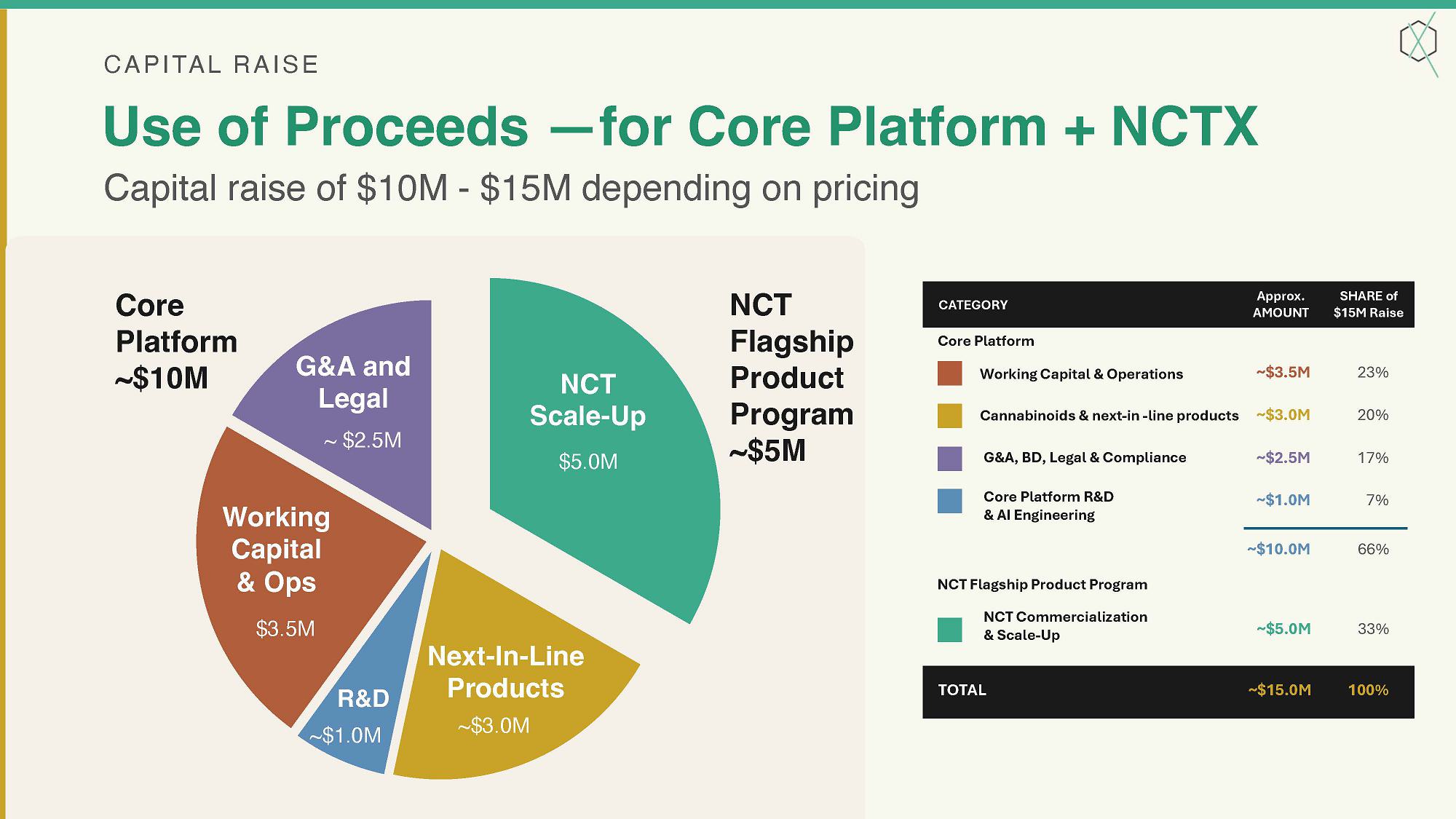
Task: Click the green NCT Commercialization swatch
Action: [x=949, y=630]
